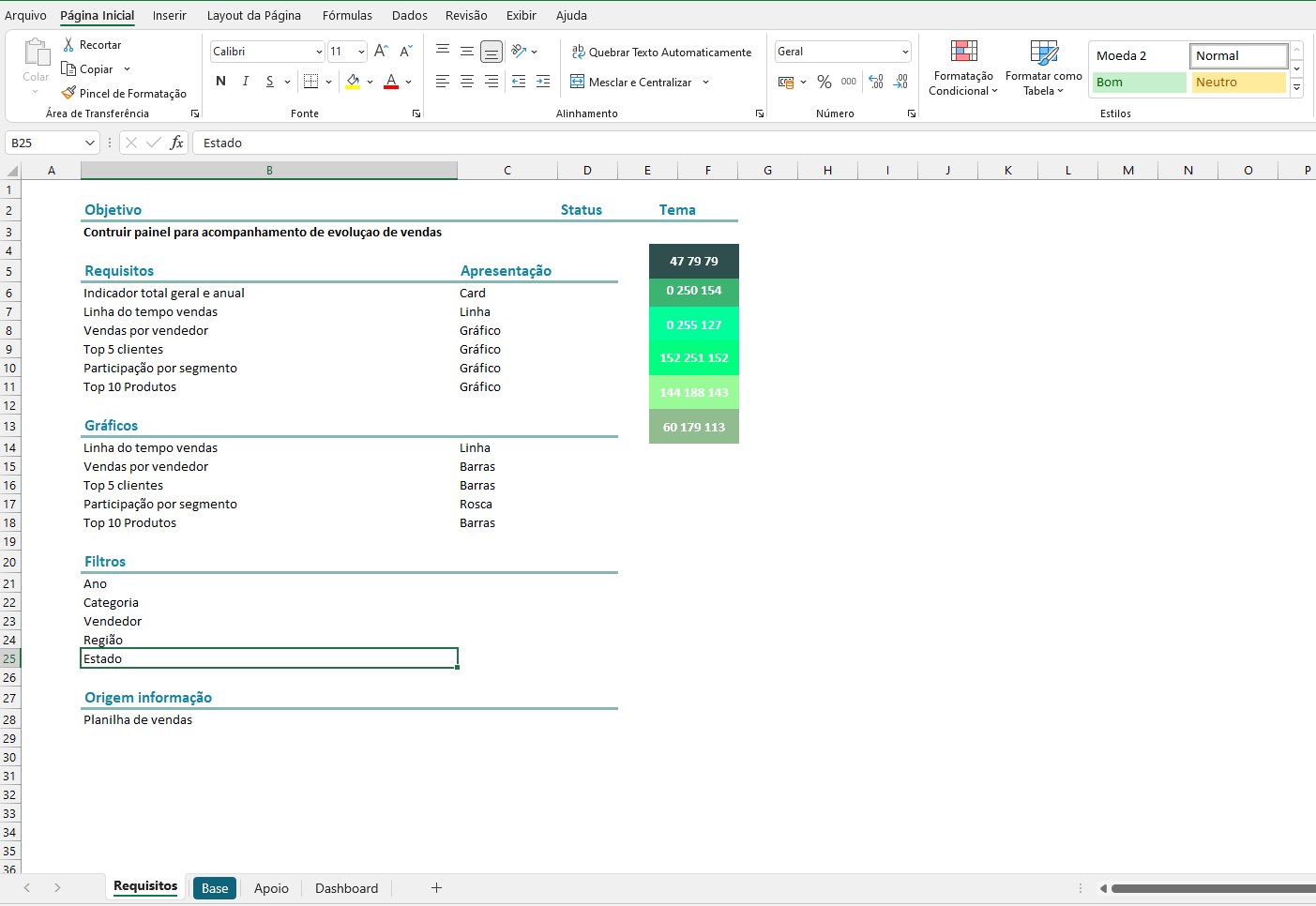Open the Name Box dropdown arrow
The height and width of the screenshot is (906, 1316).
pyautogui.click(x=90, y=143)
